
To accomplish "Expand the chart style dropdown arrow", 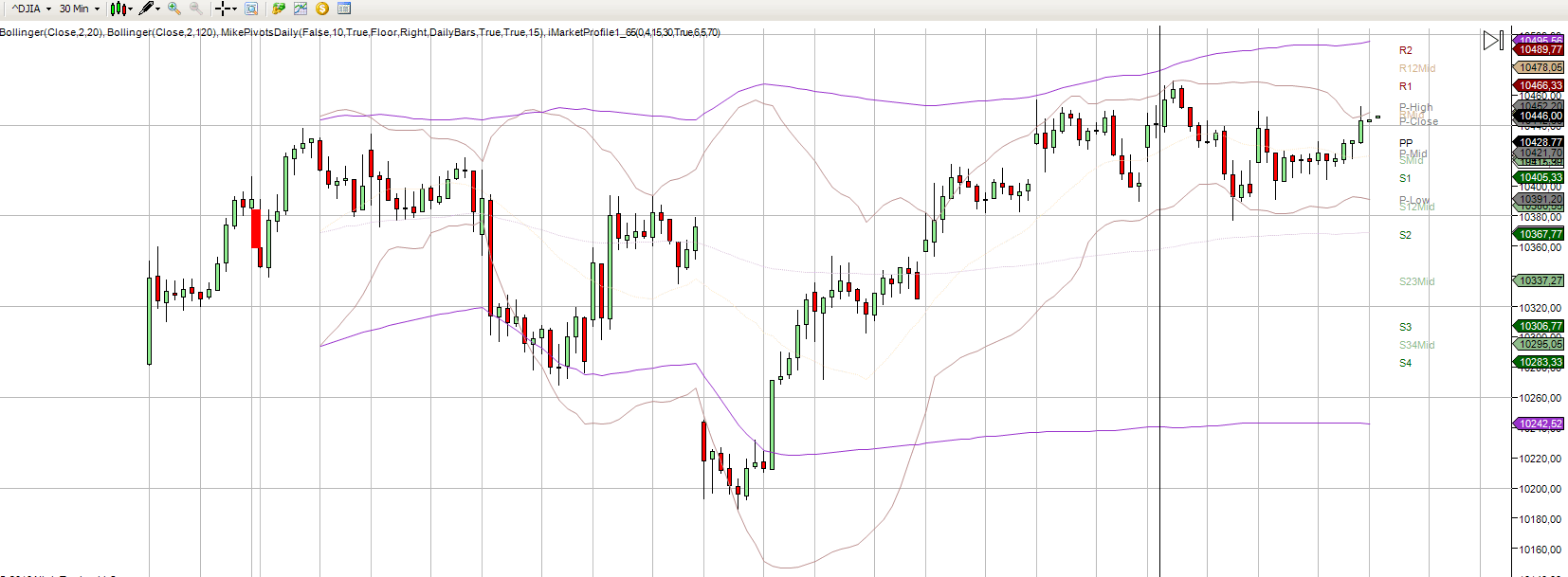I will [131, 9].
